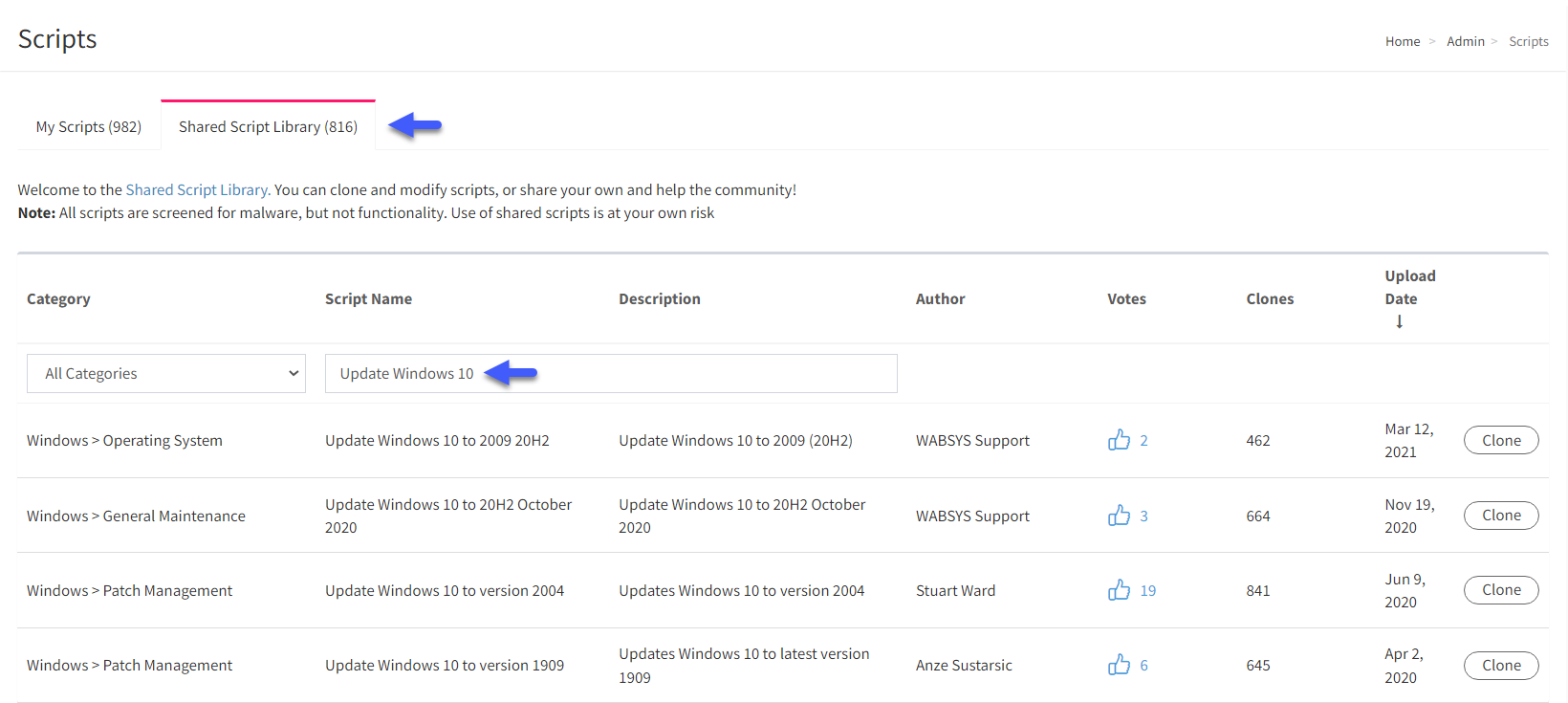This screenshot has width=1568, height=703.
Task: Open the Shared Script Library link in welcome text
Action: (196, 189)
